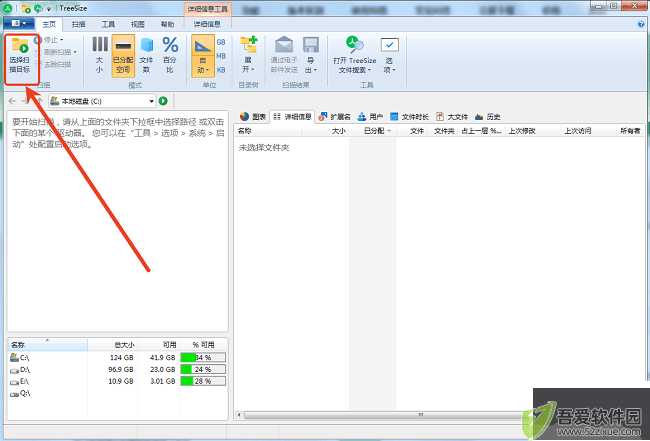Open the Export (导出) dropdown
650x441 pixels.
(310, 56)
